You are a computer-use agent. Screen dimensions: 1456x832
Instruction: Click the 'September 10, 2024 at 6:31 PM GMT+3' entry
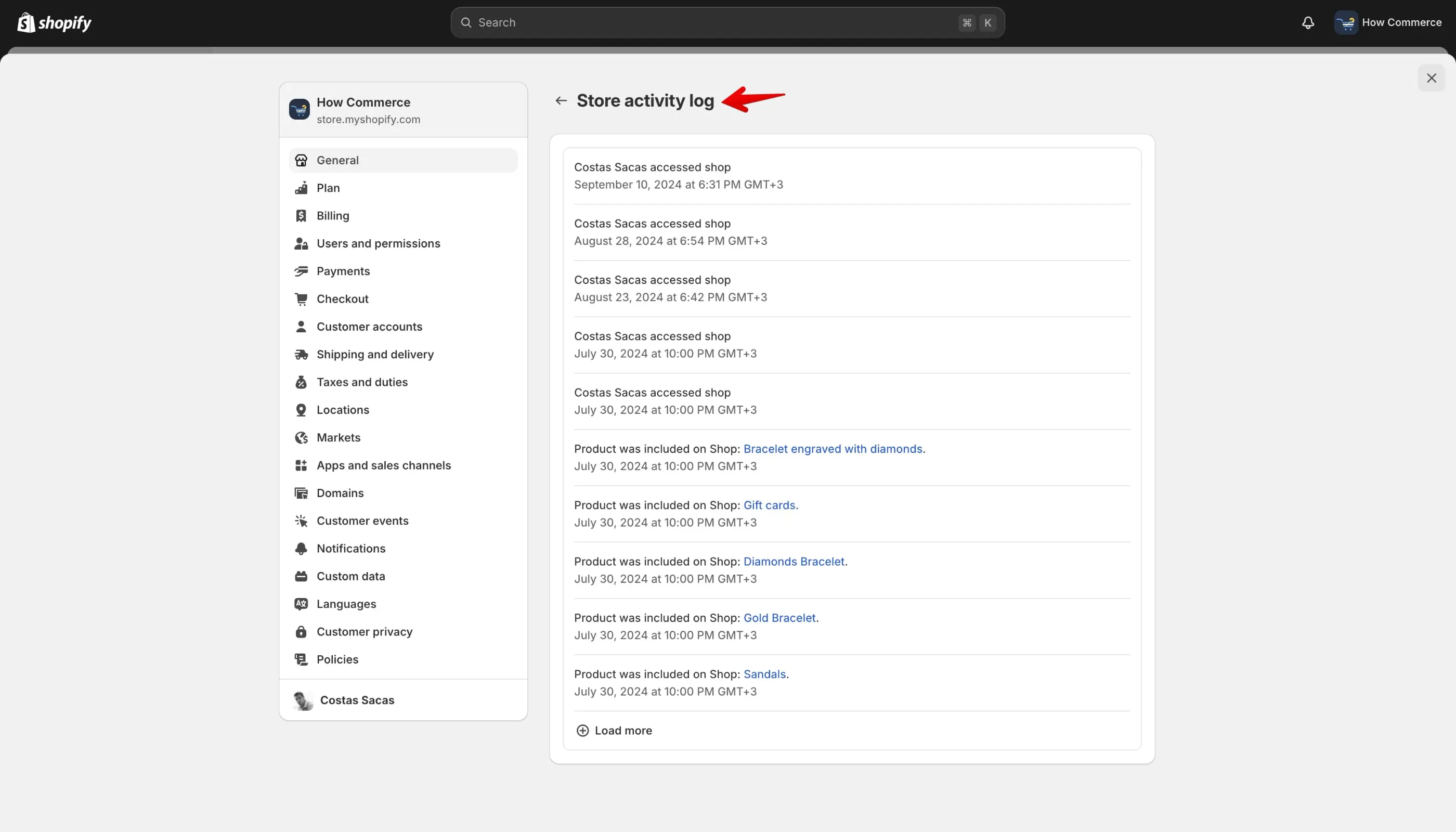point(852,176)
